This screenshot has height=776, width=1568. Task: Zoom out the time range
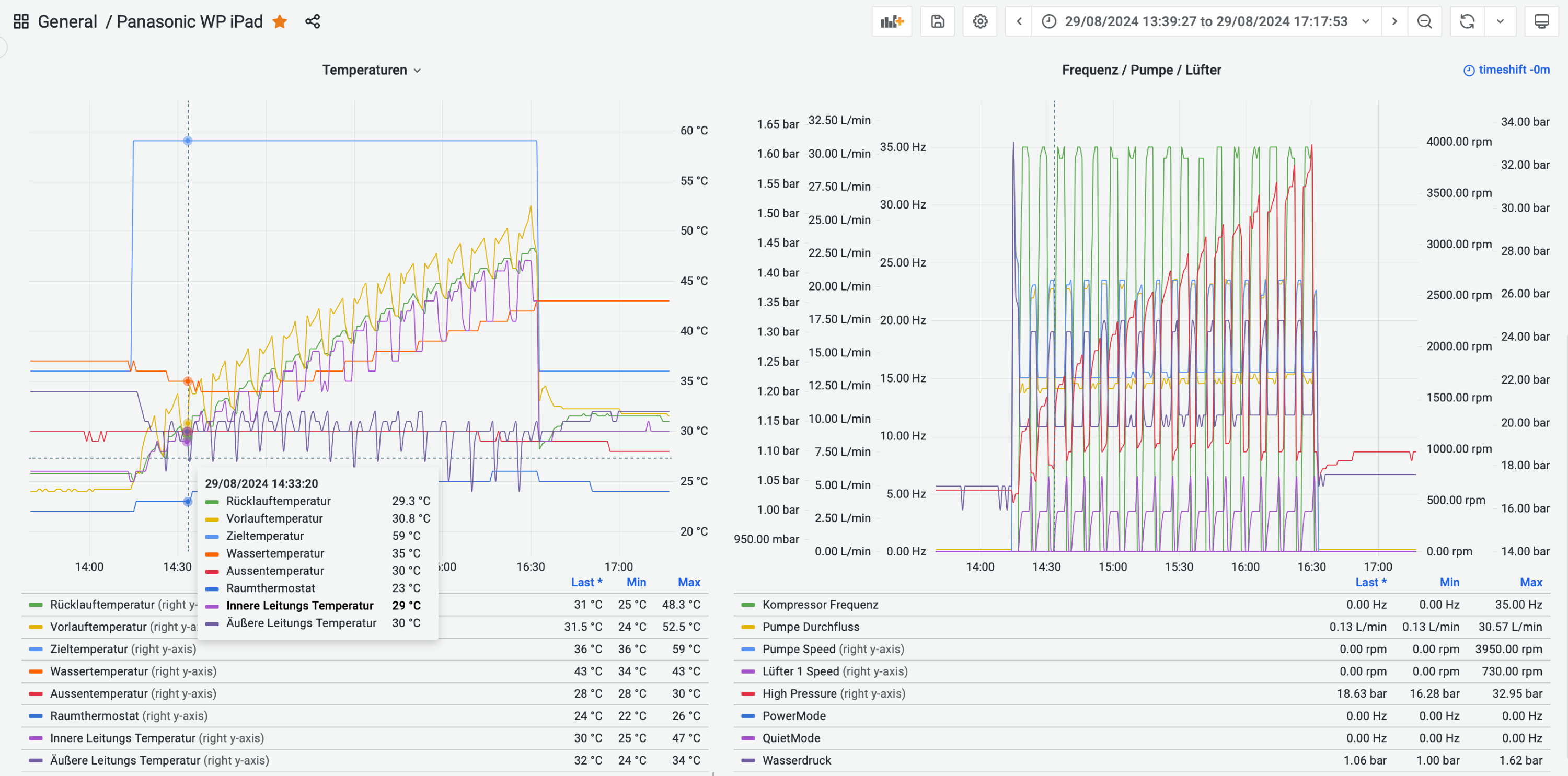(x=1424, y=21)
